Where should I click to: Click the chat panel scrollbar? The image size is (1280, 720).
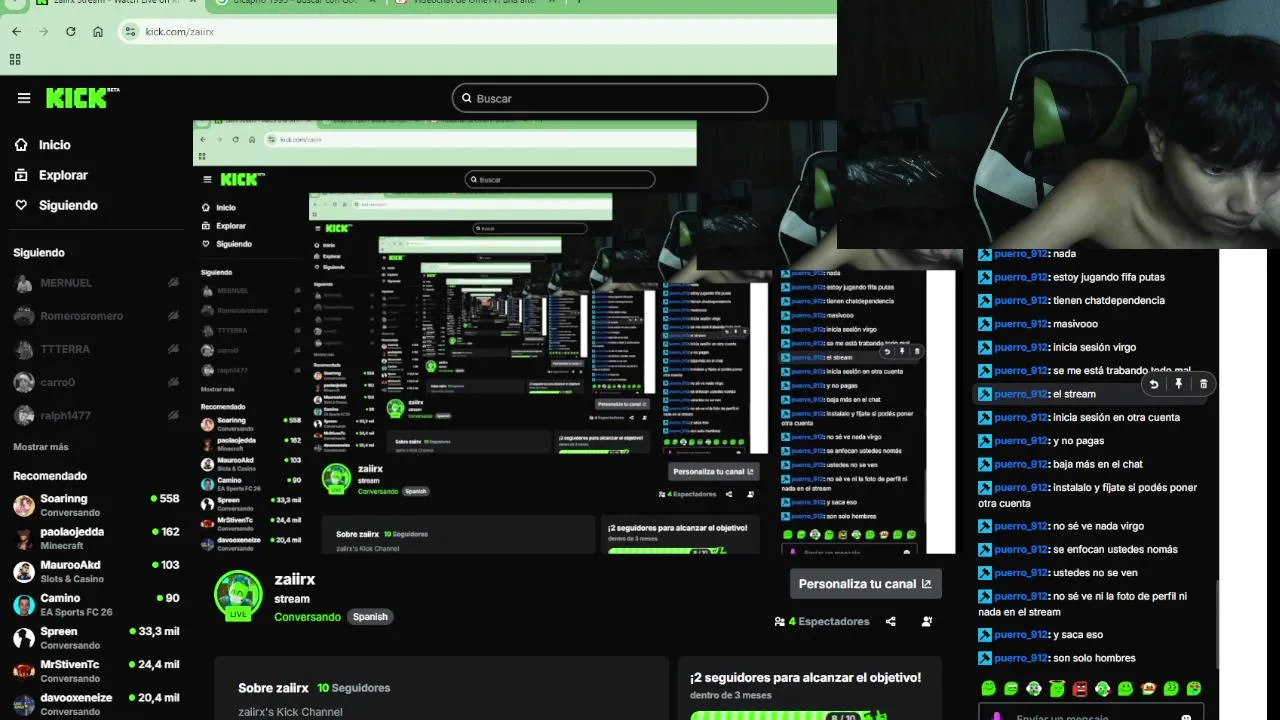(x=1217, y=625)
